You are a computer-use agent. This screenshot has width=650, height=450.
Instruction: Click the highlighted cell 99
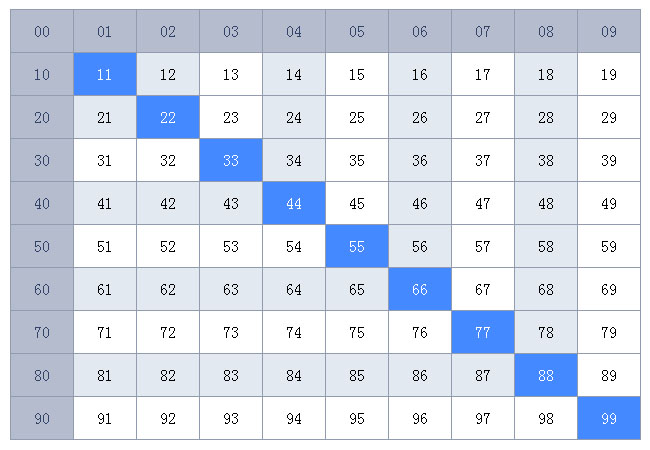(609, 419)
